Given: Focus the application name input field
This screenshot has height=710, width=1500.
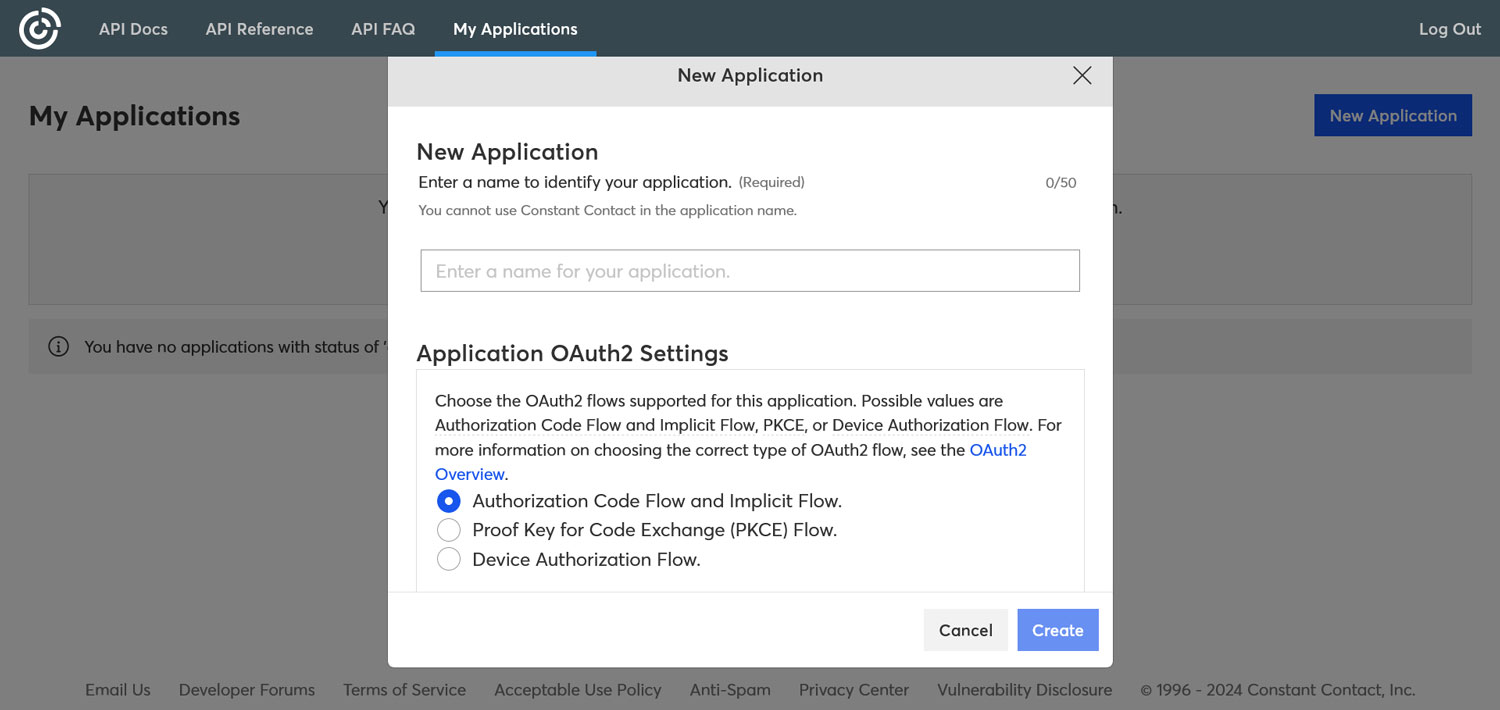Looking at the screenshot, I should tap(750, 271).
